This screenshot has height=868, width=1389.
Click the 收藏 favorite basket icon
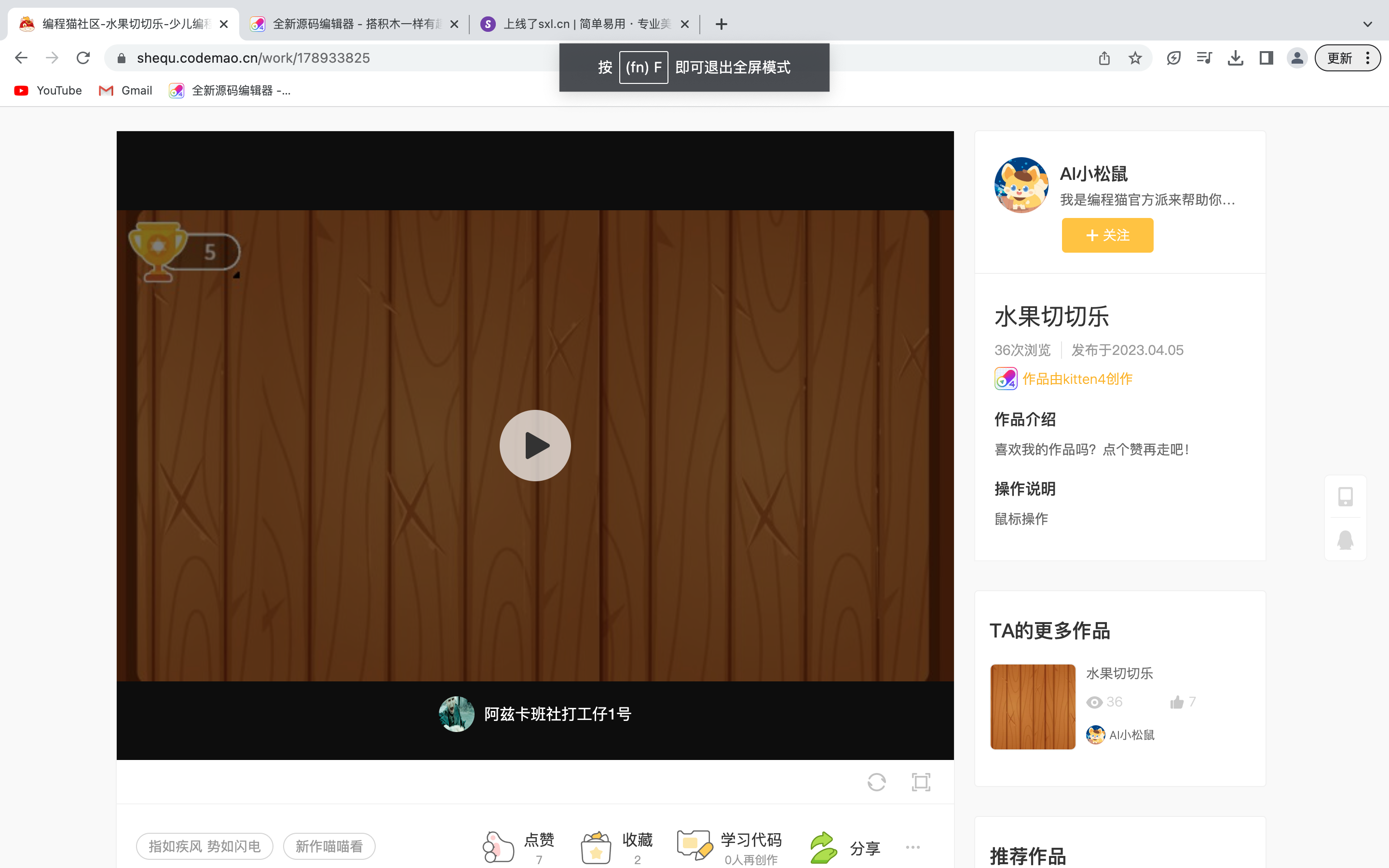(596, 847)
